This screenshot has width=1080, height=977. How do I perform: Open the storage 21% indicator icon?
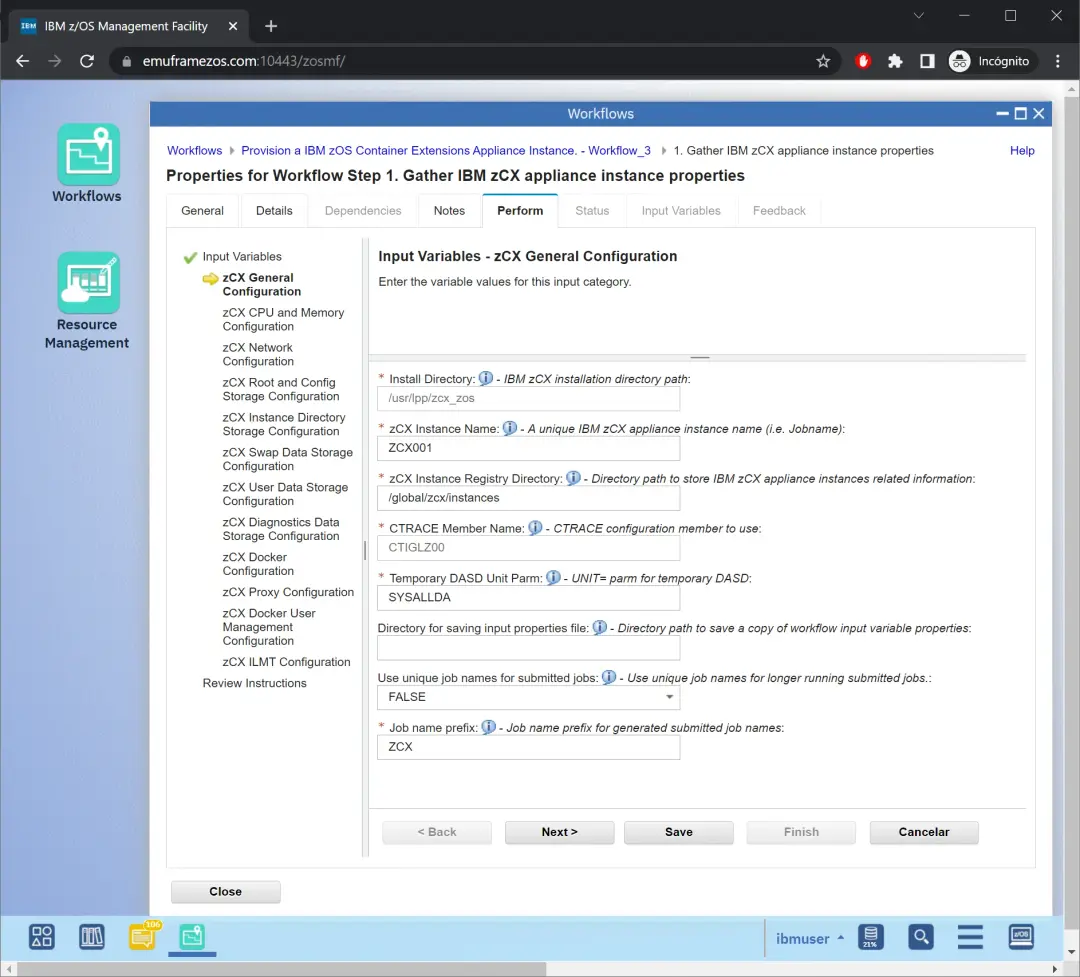click(x=871, y=937)
